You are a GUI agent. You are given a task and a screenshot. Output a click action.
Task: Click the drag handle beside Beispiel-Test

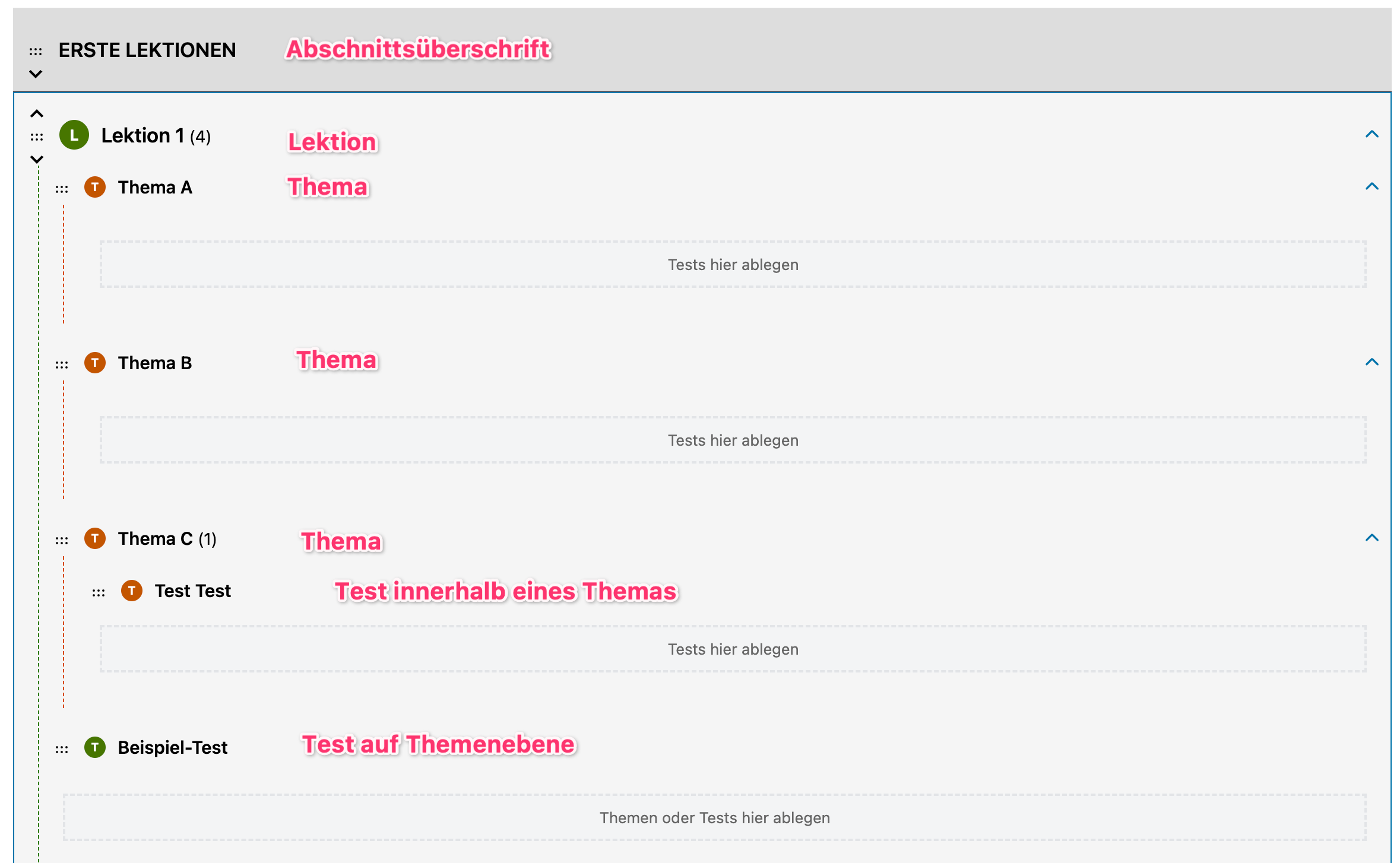coord(62,750)
